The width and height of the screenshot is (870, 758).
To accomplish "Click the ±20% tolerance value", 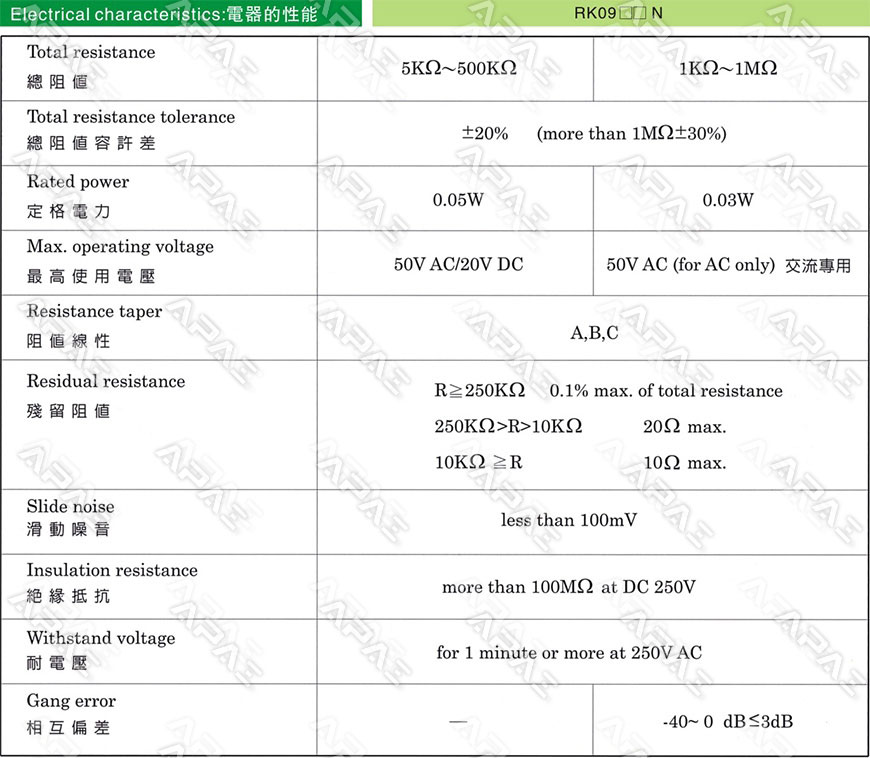I will click(x=485, y=133).
